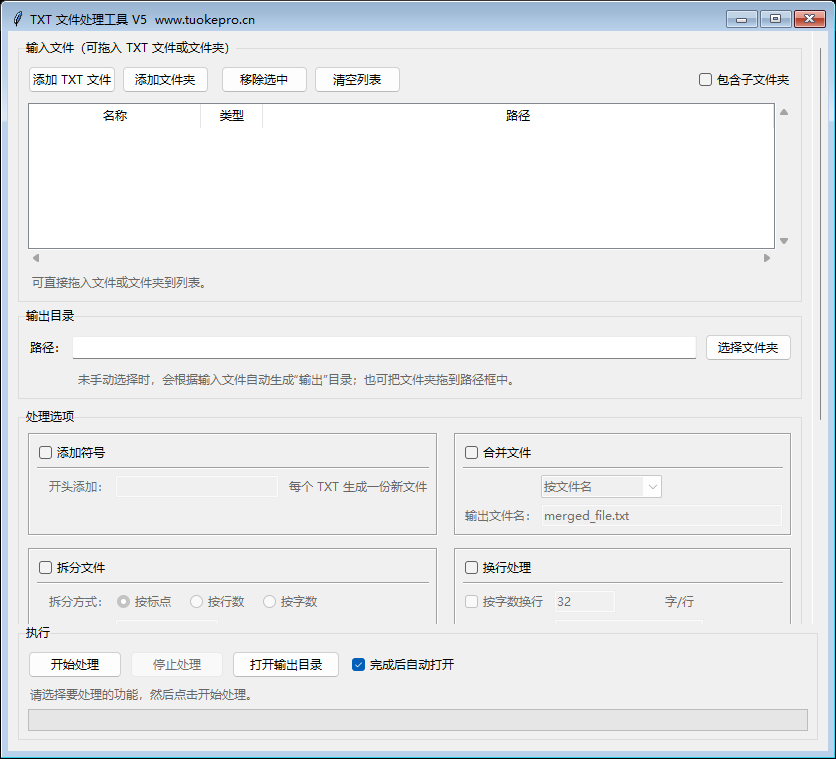
Task: Click the 添加文件夹 button
Action: [165, 79]
